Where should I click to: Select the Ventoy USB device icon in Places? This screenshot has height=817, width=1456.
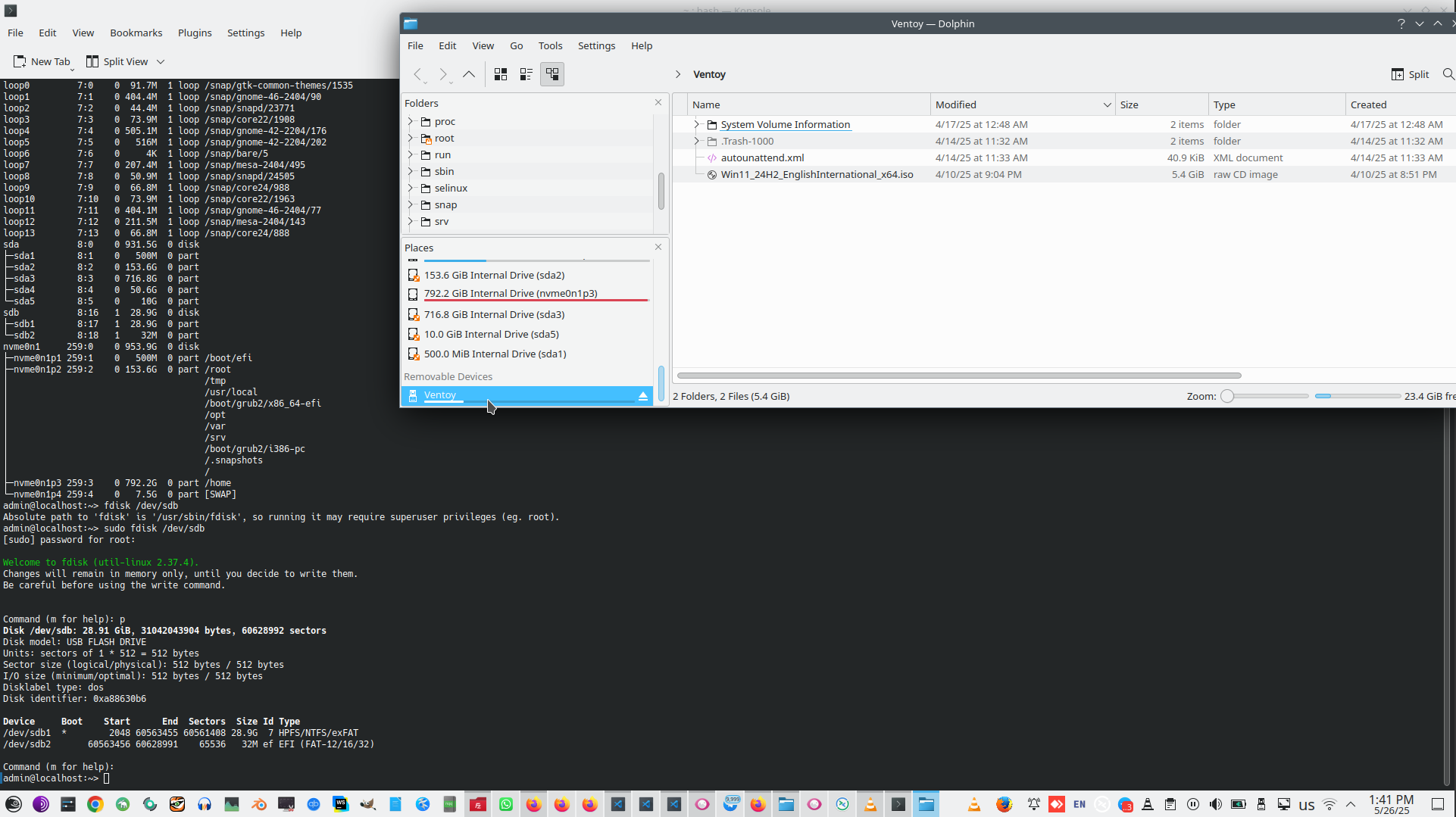click(413, 395)
